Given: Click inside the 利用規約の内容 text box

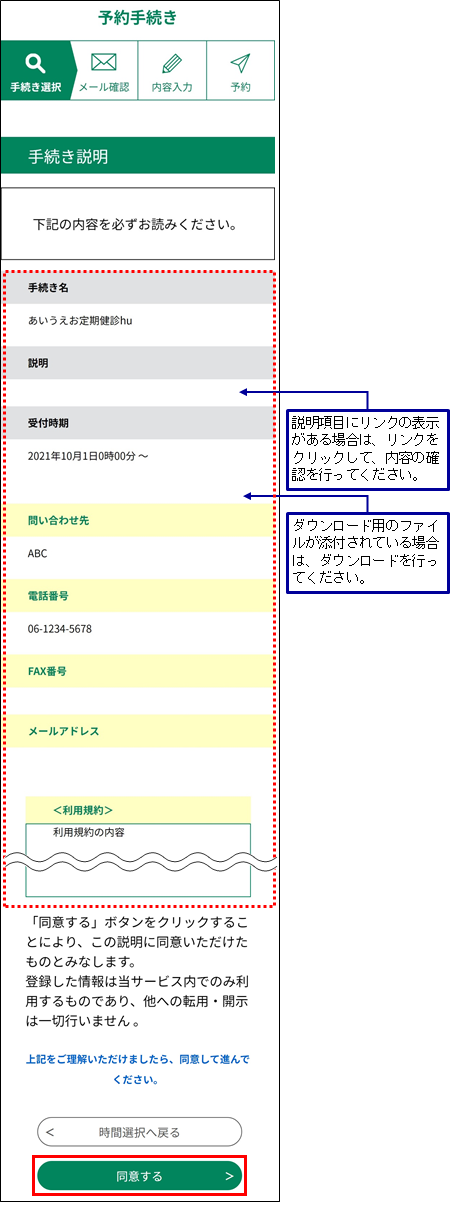Looking at the screenshot, I should click(138, 859).
